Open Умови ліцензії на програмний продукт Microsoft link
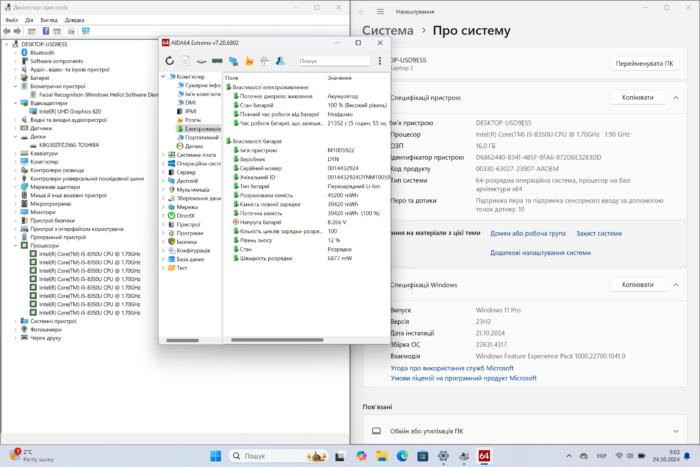The image size is (700, 467). 463,378
